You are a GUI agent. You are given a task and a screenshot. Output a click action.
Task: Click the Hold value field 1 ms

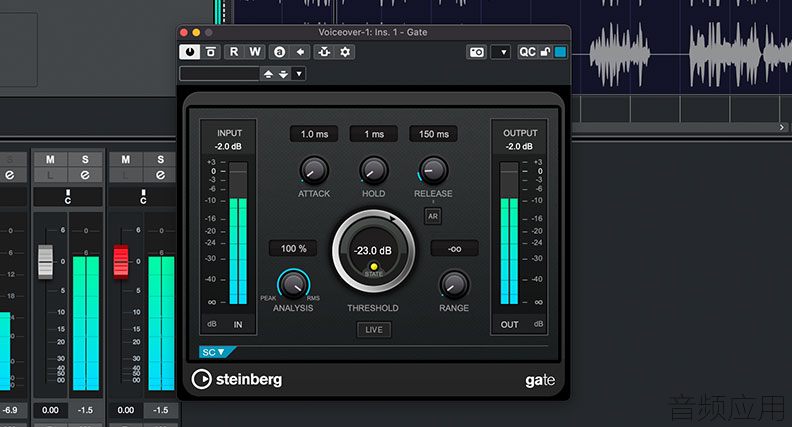tap(374, 134)
